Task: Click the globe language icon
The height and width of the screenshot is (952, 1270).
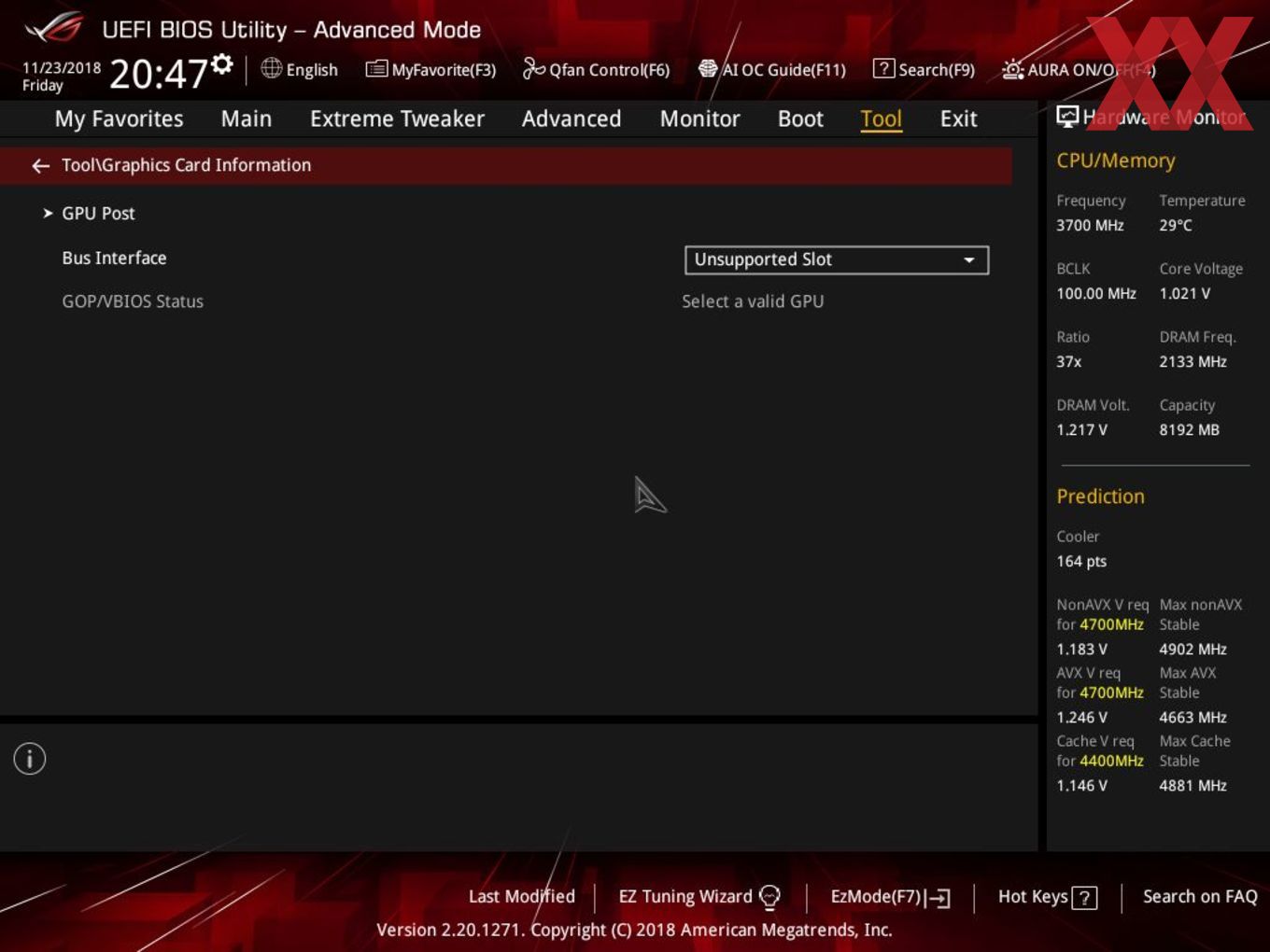Action: 271,68
